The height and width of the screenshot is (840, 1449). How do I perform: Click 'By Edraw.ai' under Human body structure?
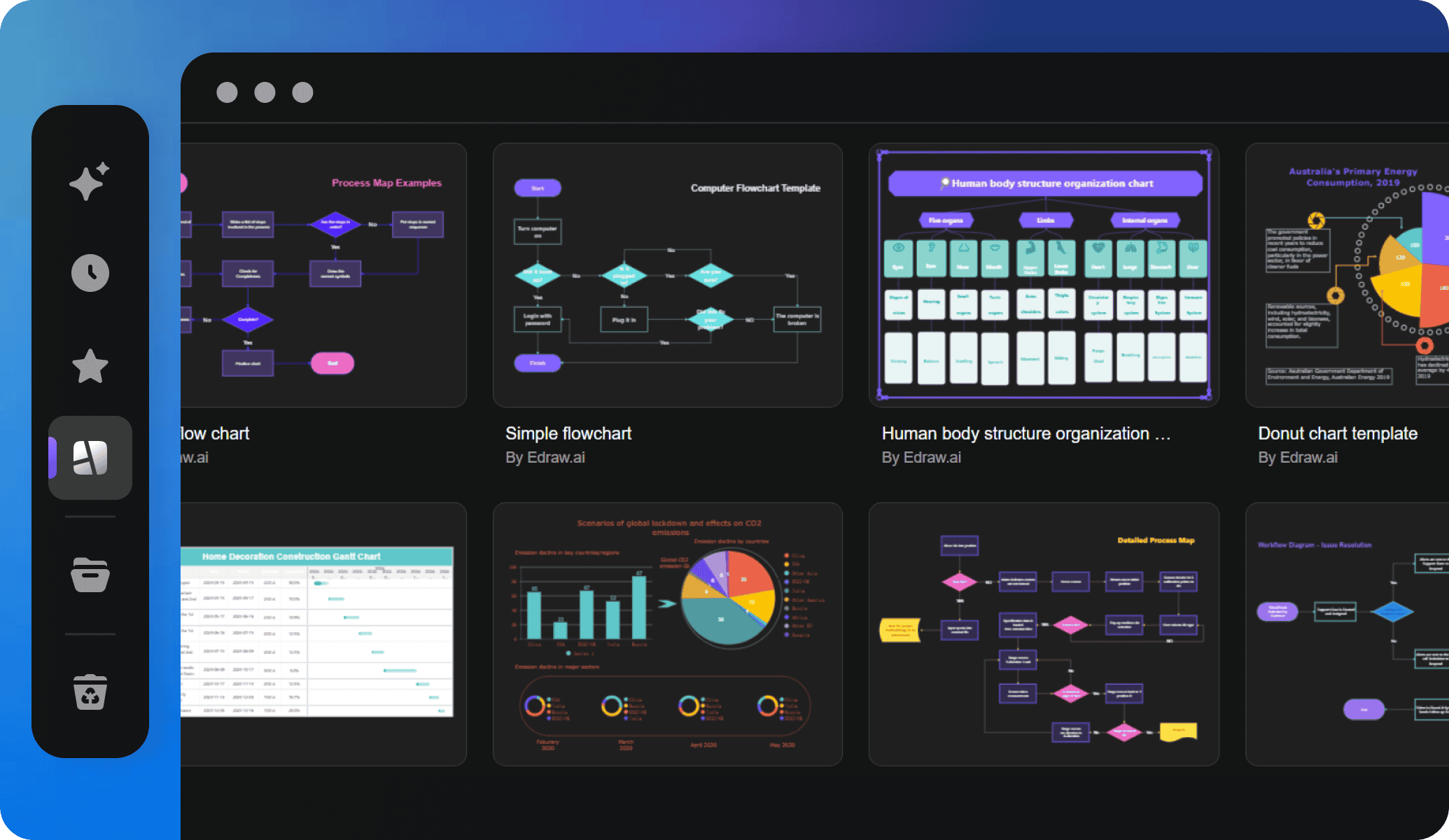click(x=921, y=457)
